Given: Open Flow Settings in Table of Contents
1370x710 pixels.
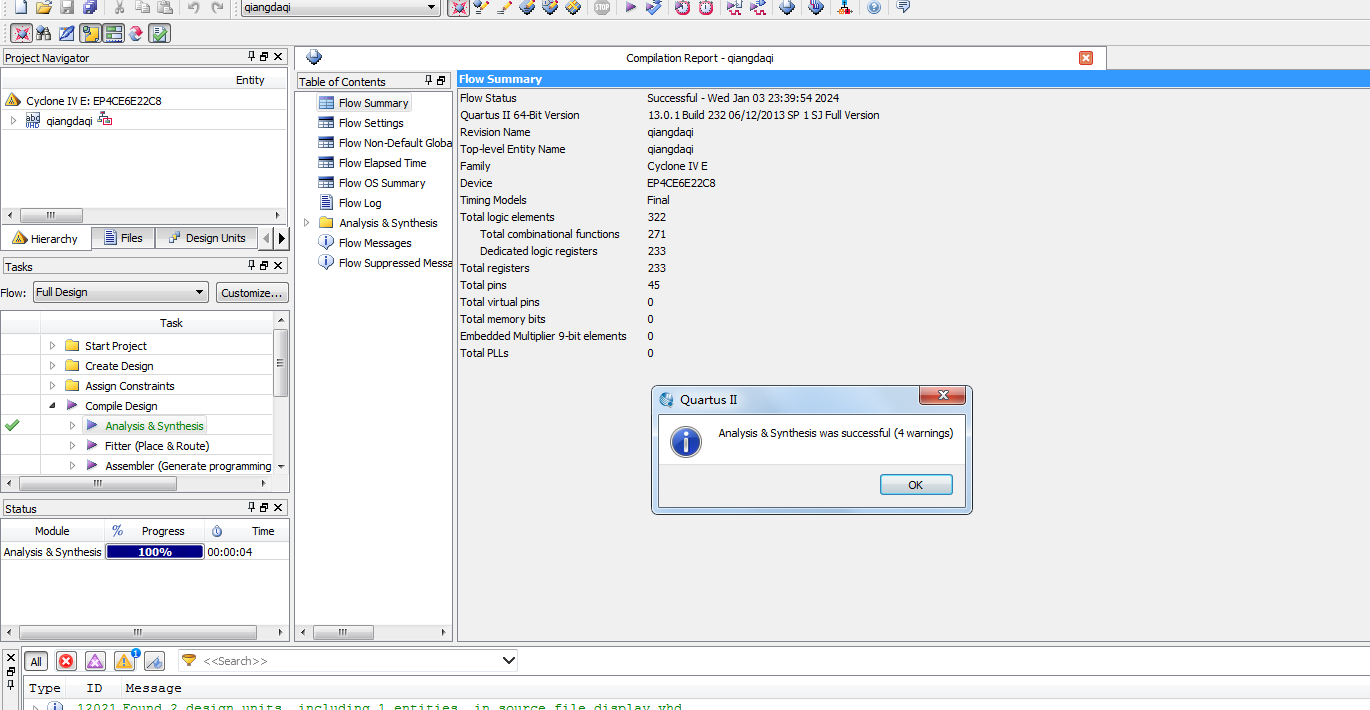Looking at the screenshot, I should (x=371, y=122).
